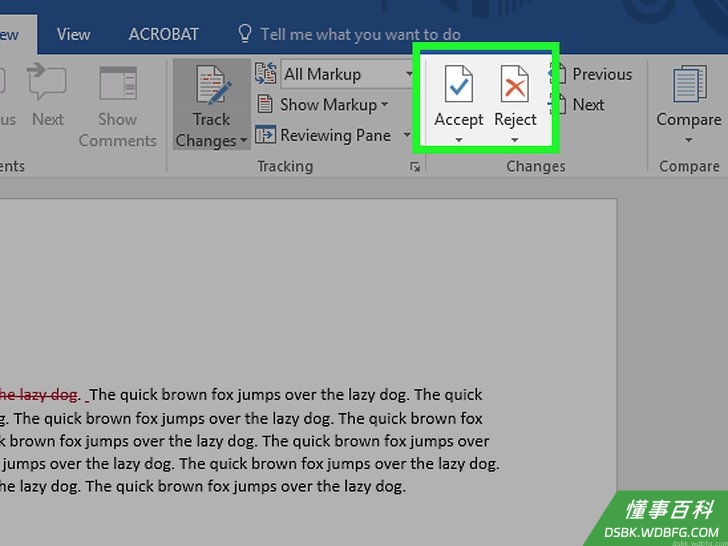Viewport: 728px width, 546px height.
Task: Click the Compare documents icon
Action: tap(690, 84)
